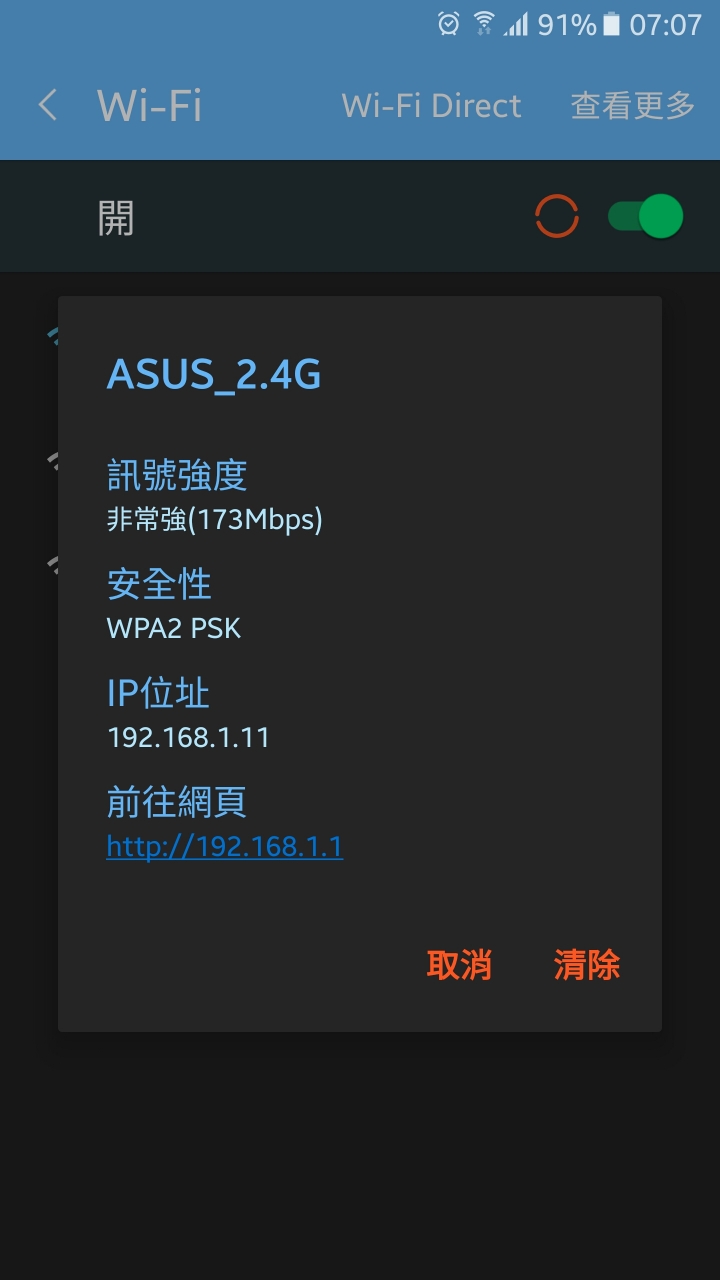
Task: Tap the orange scanning spinner icon
Action: pyautogui.click(x=557, y=216)
